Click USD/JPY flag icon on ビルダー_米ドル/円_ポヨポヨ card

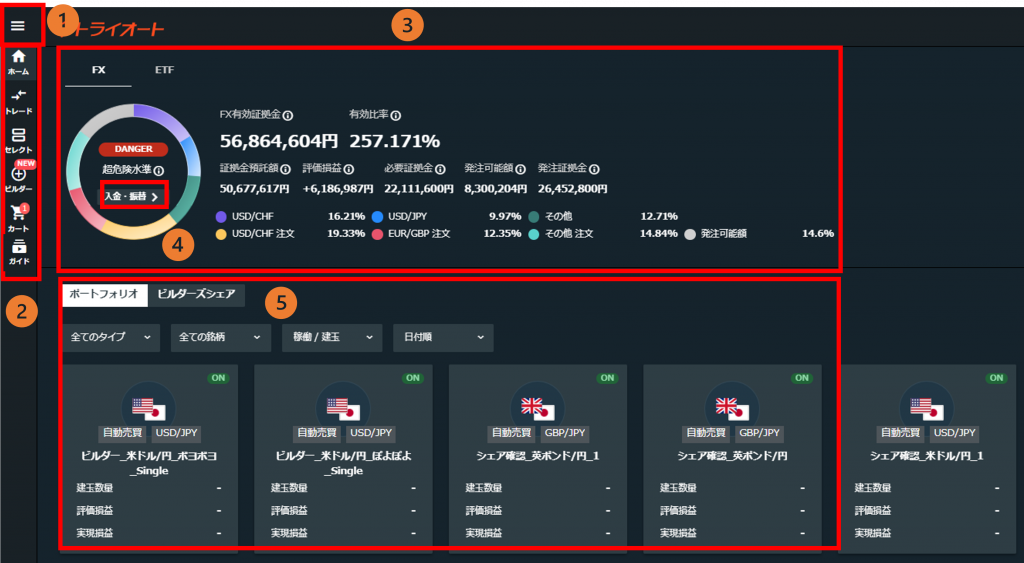149,409
